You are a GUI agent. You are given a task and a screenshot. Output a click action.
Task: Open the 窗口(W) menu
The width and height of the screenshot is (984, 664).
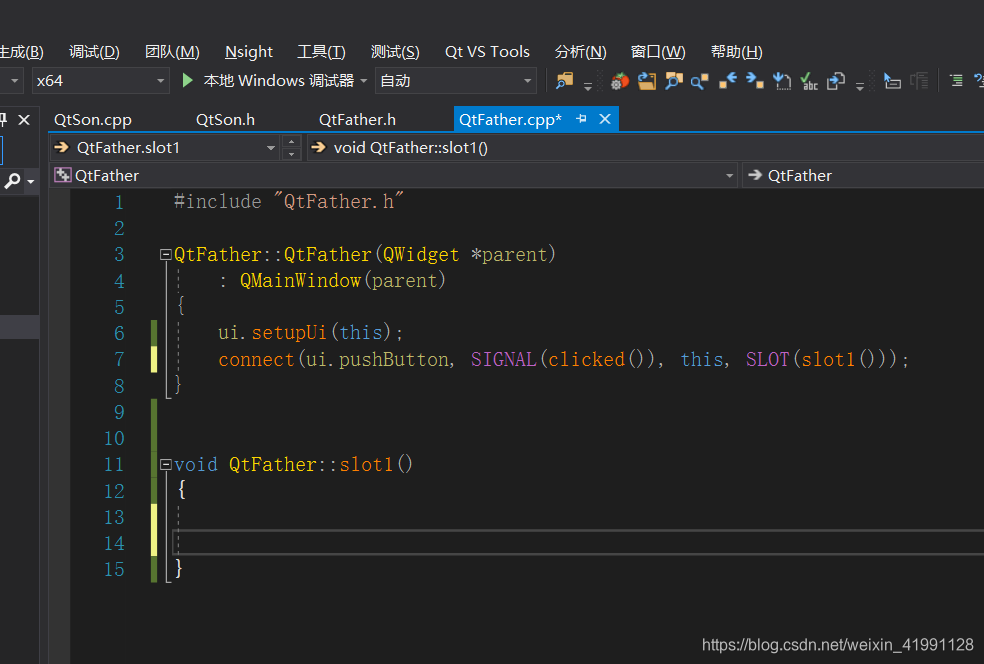[x=658, y=51]
